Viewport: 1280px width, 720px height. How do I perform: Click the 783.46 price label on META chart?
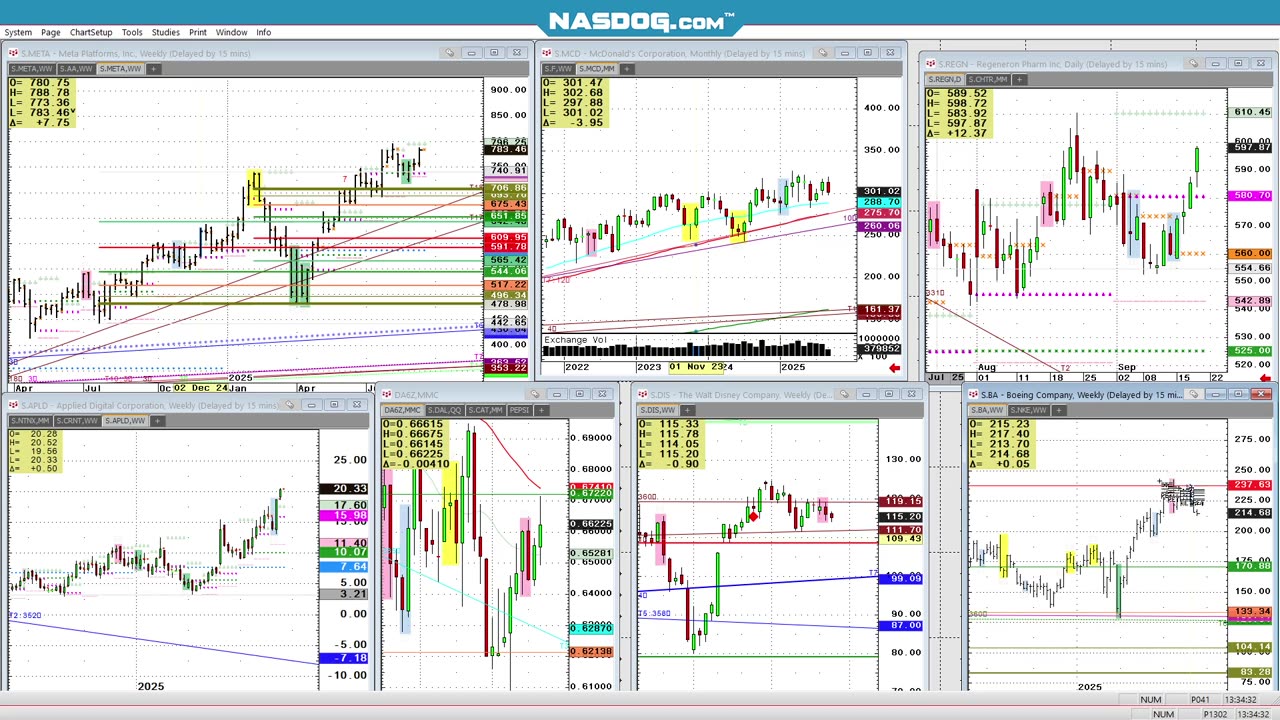coord(508,150)
